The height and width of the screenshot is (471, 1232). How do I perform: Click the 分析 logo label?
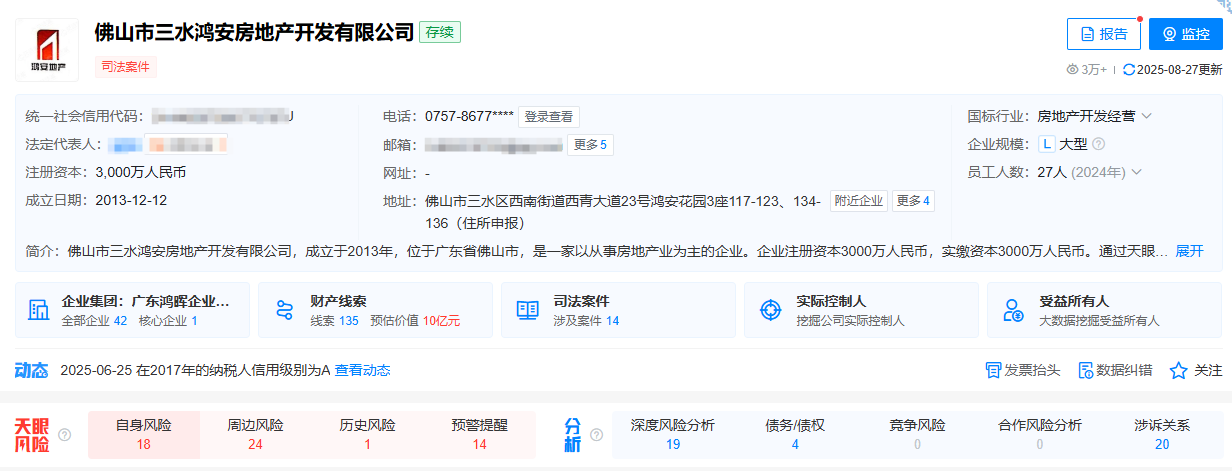(x=573, y=435)
